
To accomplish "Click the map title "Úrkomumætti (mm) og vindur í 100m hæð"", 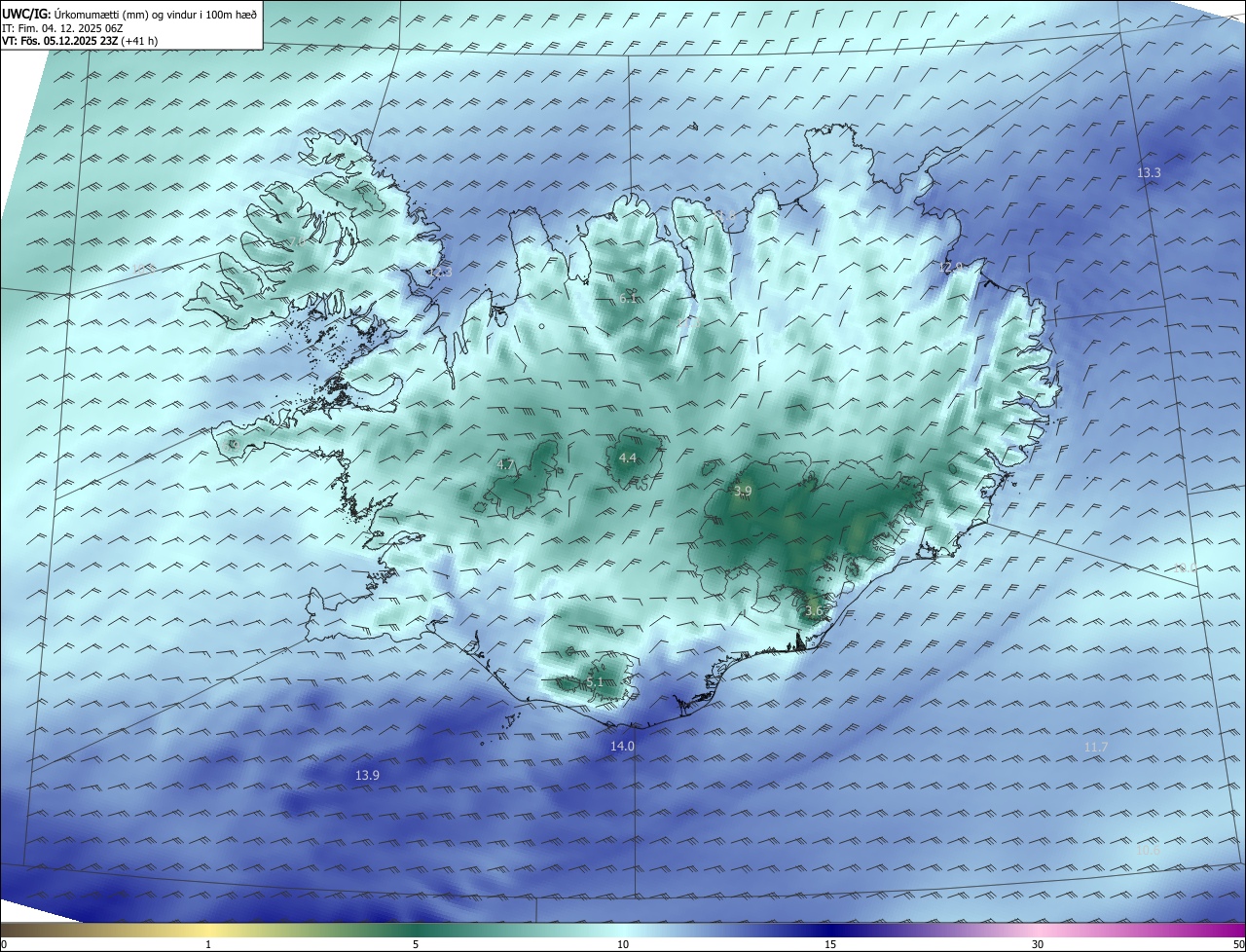I will click(156, 14).
